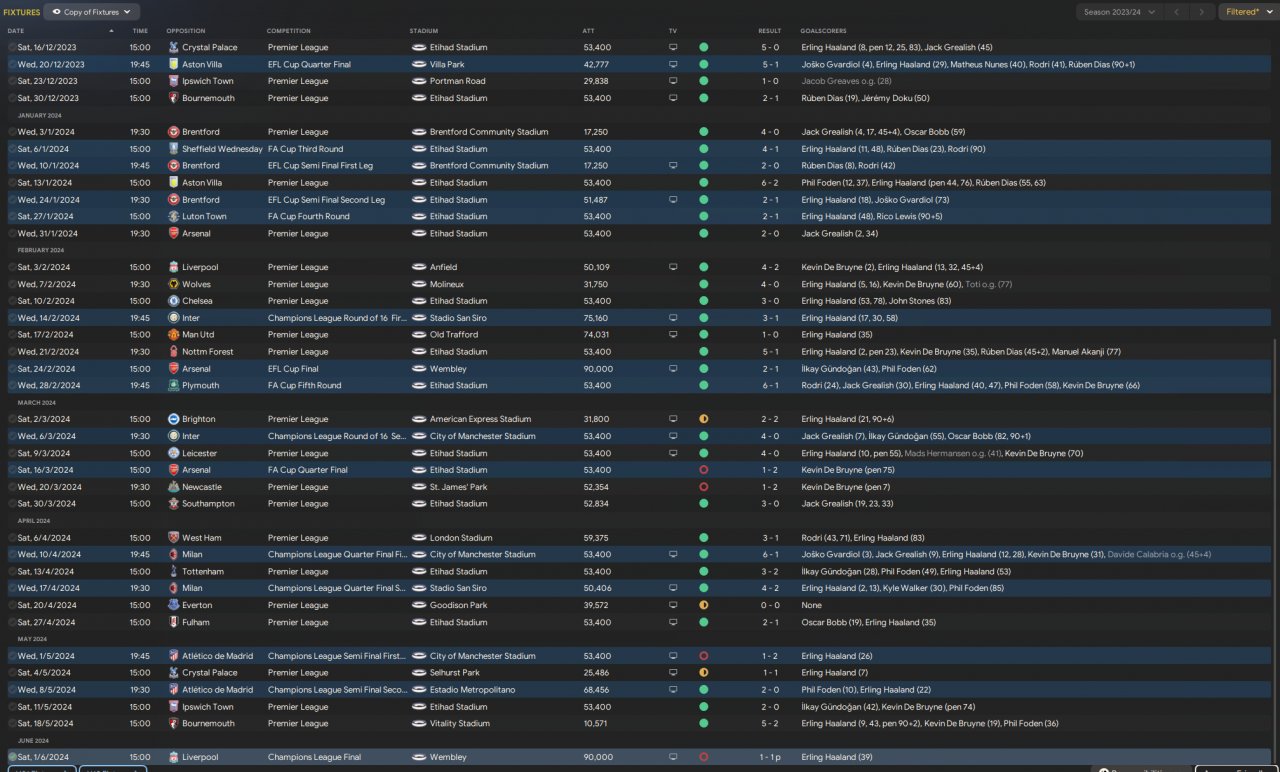Sort by the Time column header
The image size is (1280, 772).
tap(140, 31)
